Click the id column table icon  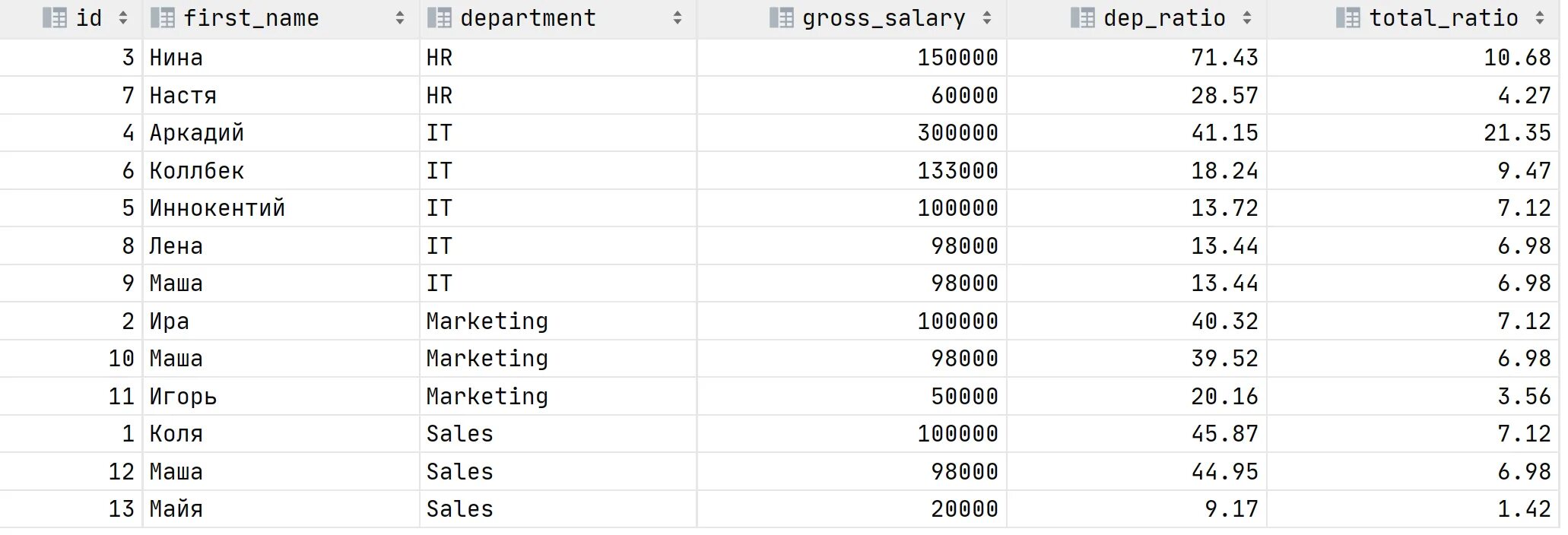click(x=55, y=18)
